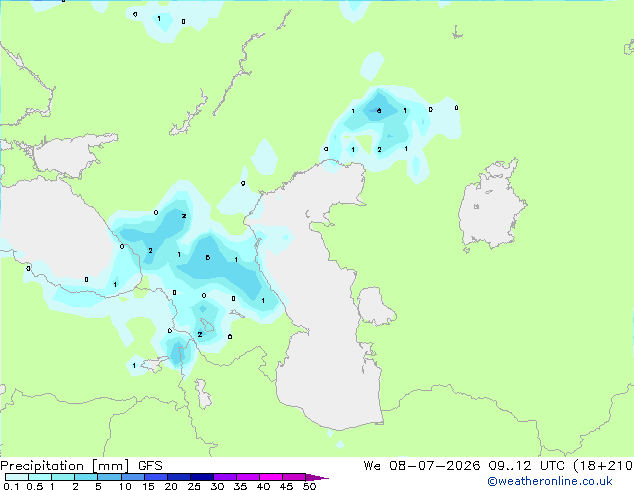Click the 'GFS' model label
The image size is (634, 490).
pyautogui.click(x=150, y=466)
